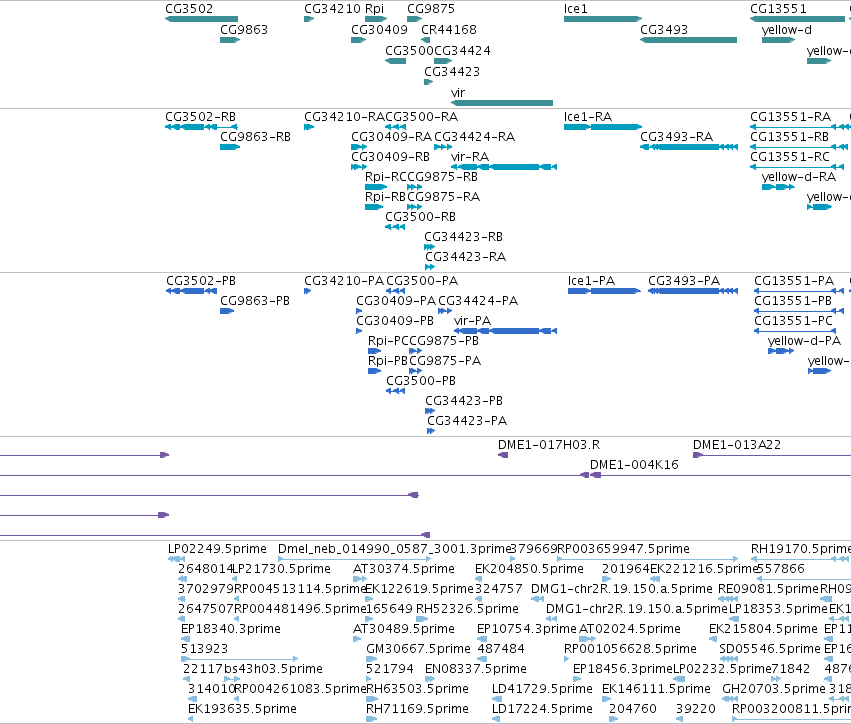Select the CG34424-RA transcript label
Image resolution: width=851 pixels, height=724 pixels.
point(475,137)
